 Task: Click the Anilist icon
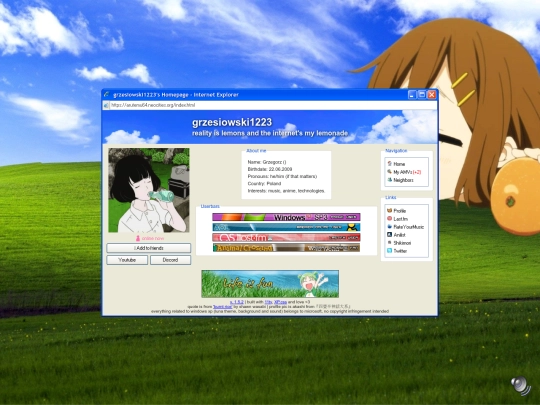click(390, 235)
